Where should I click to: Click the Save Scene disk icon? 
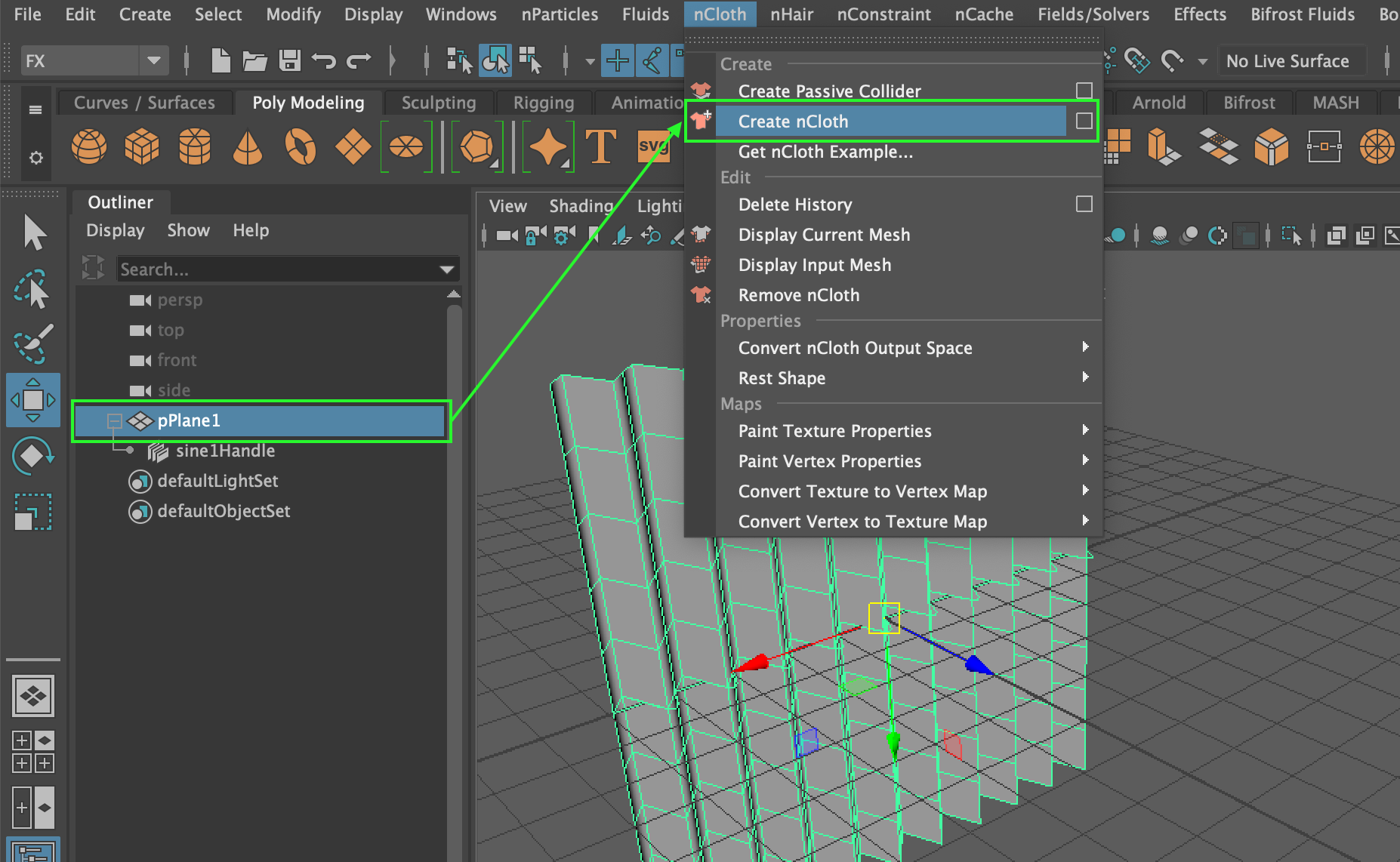pyautogui.click(x=290, y=60)
